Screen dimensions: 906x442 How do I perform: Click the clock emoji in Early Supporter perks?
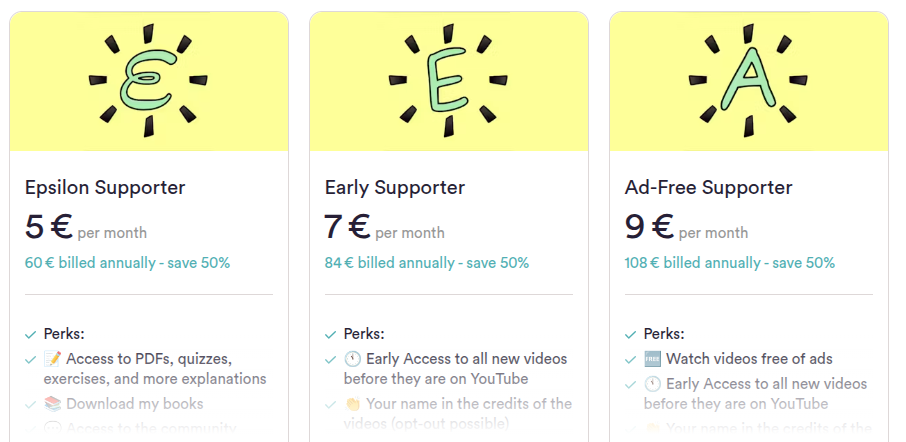[x=352, y=359]
